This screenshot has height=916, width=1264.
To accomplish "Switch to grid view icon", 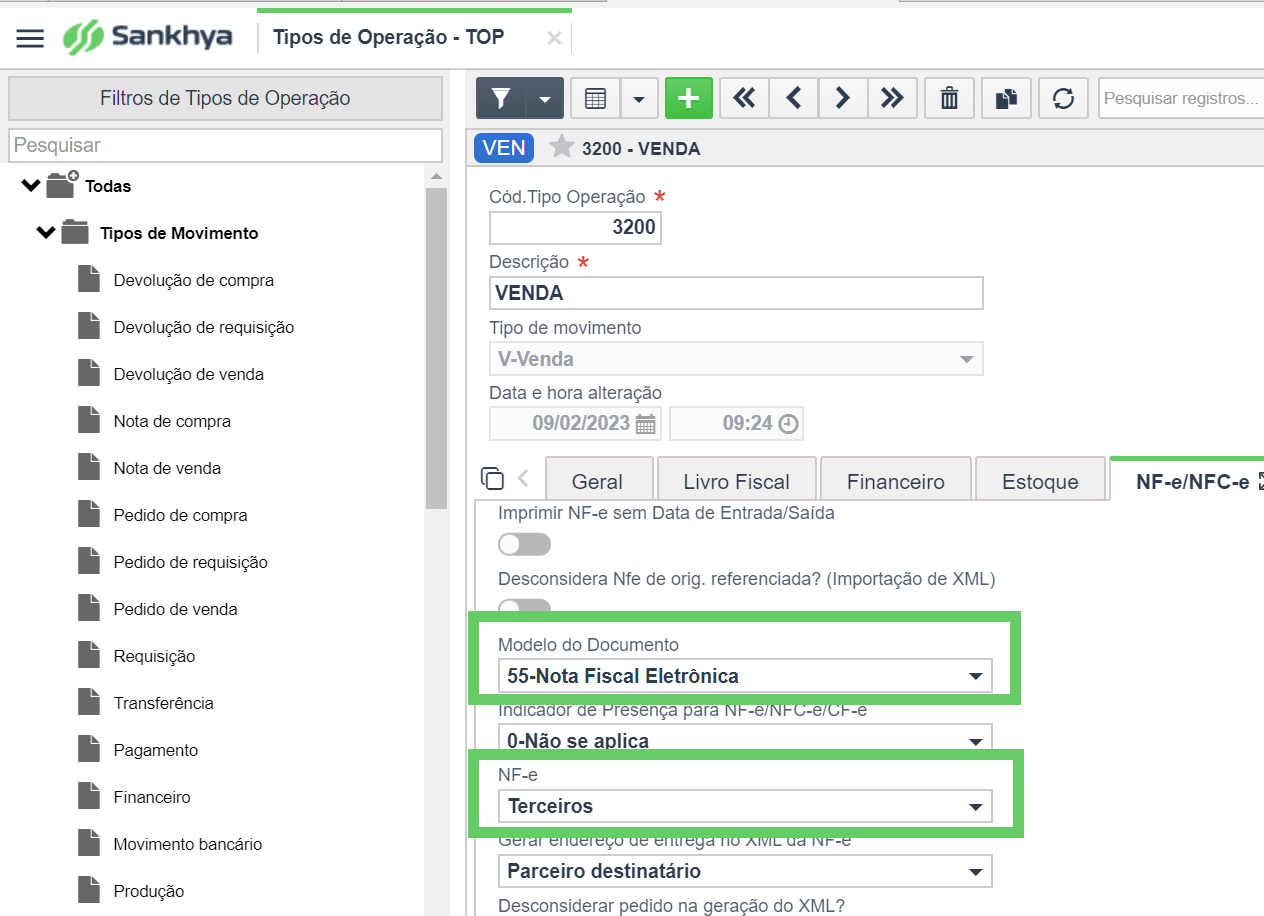I will 595,98.
